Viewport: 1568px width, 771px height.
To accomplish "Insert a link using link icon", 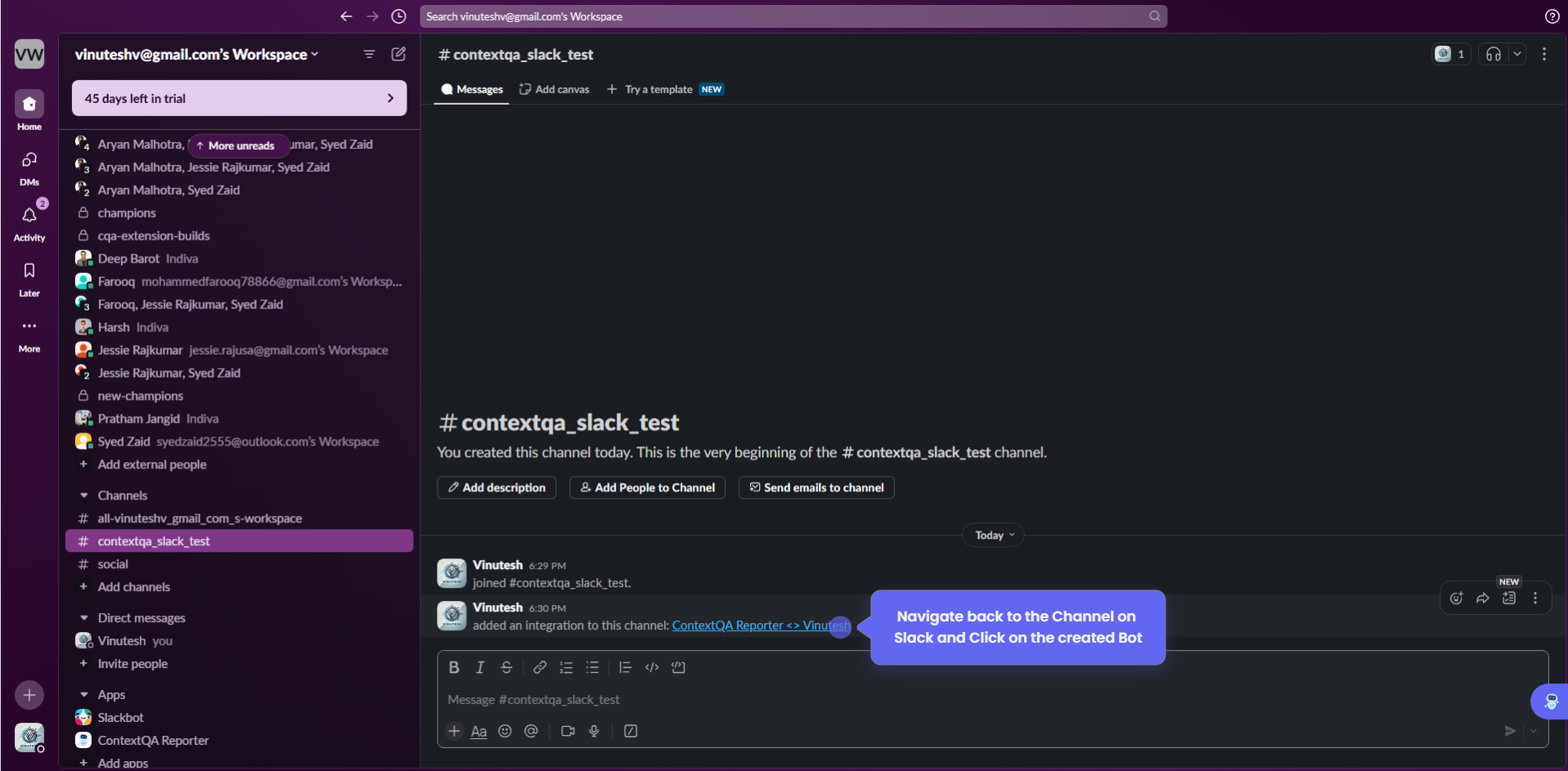I will tap(540, 667).
